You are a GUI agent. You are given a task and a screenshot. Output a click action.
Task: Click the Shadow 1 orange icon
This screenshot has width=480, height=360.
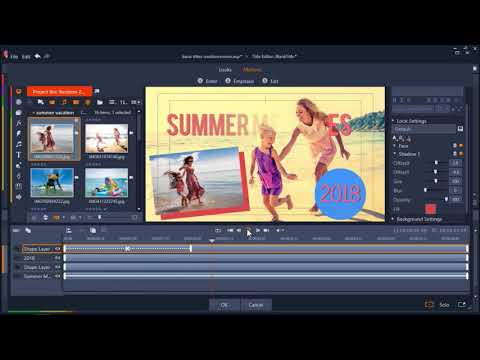pos(461,154)
